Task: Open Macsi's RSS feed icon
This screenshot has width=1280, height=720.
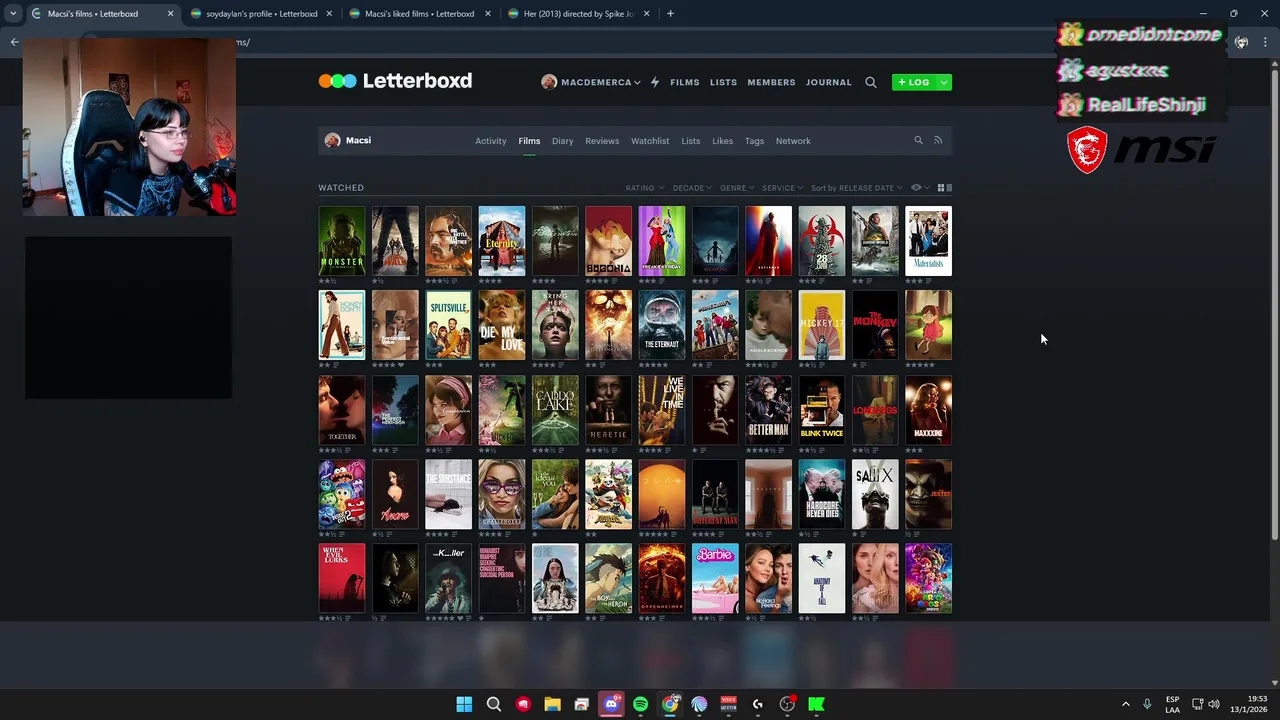Action: pyautogui.click(x=938, y=140)
